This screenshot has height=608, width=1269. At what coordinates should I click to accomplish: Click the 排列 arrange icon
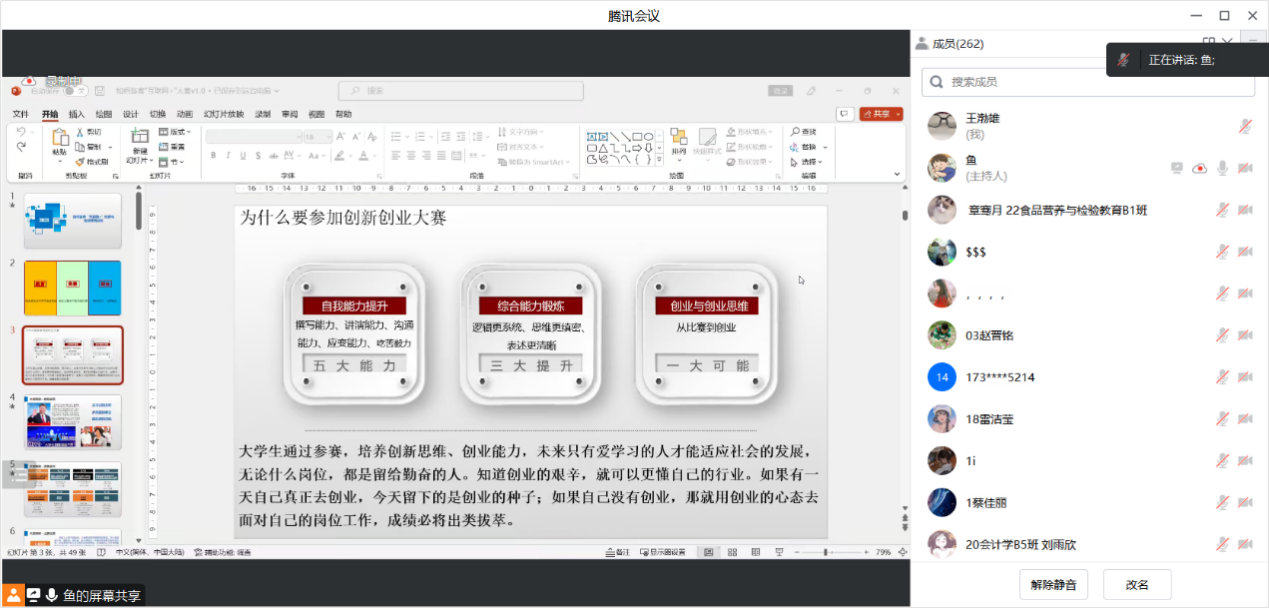point(679,138)
